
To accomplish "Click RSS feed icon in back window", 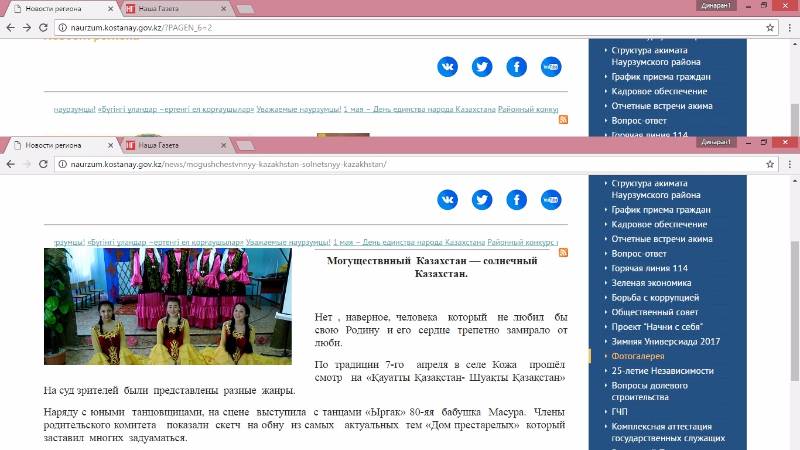I will click(563, 119).
